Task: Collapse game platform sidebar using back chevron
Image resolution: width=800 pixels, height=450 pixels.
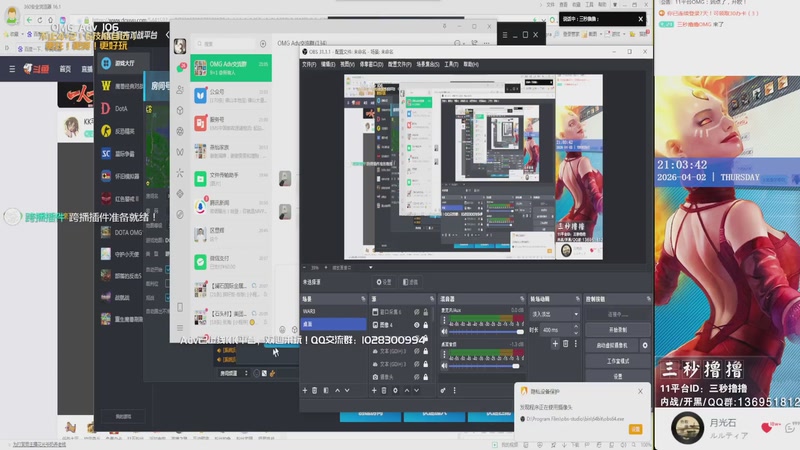Action: 167,35
